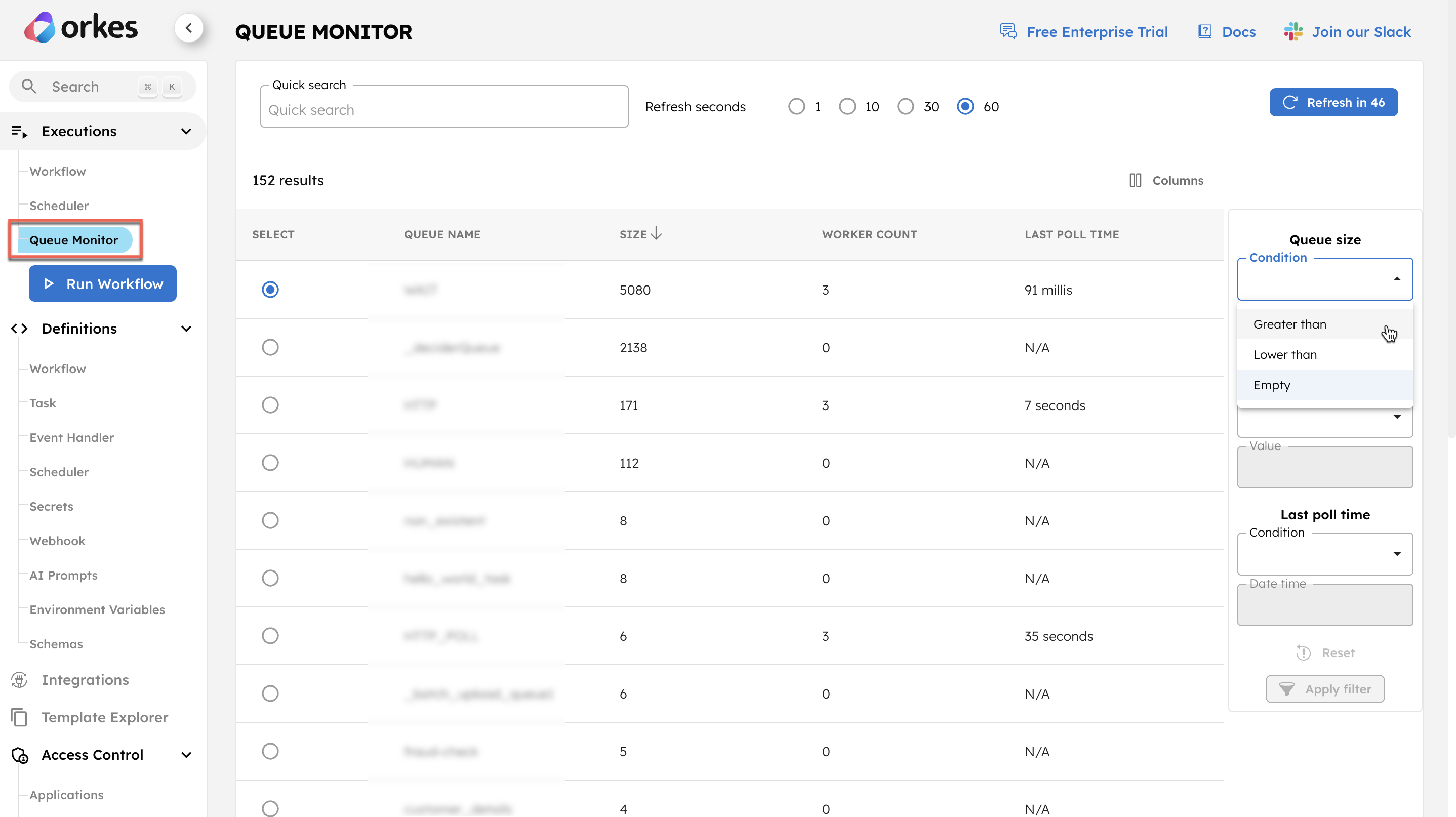Open the Queue Monitor page
The height and width of the screenshot is (817, 1456).
[x=74, y=239]
